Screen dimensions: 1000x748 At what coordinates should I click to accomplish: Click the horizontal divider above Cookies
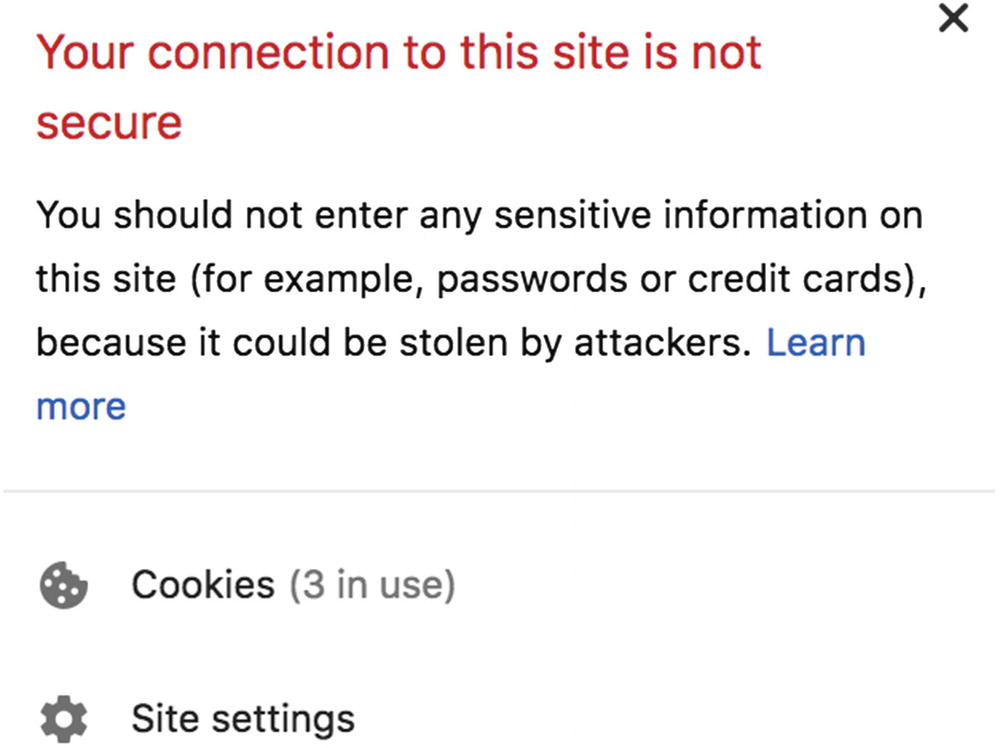(x=500, y=491)
